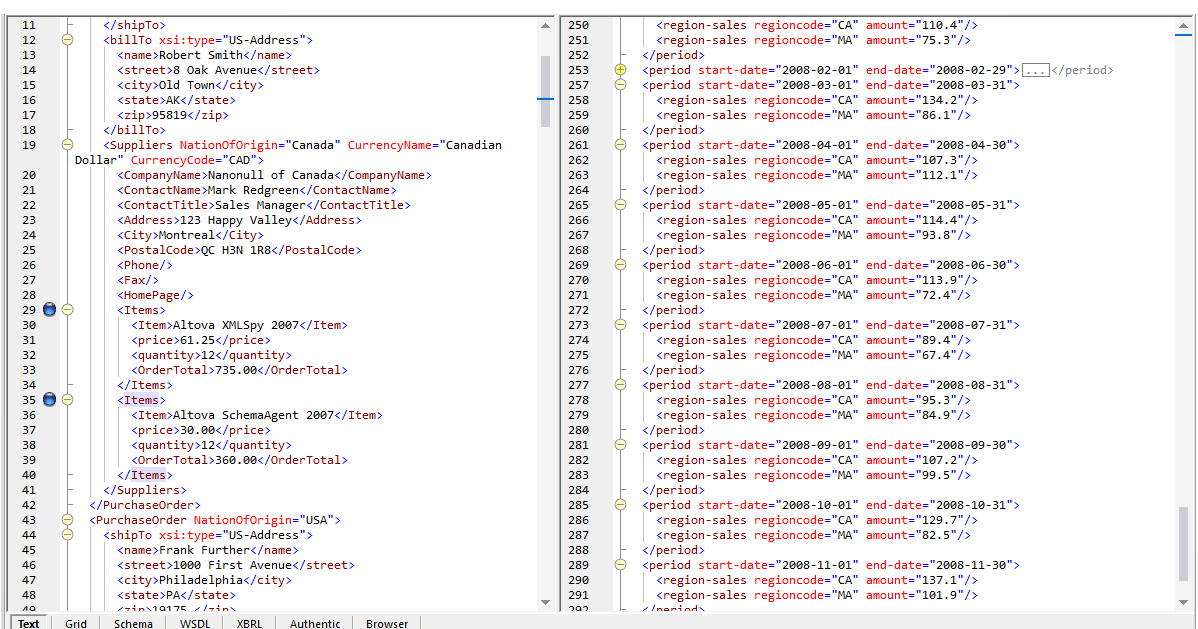This screenshot has height=629, width=1198.
Task: Open the Schema view tab
Action: click(x=132, y=623)
